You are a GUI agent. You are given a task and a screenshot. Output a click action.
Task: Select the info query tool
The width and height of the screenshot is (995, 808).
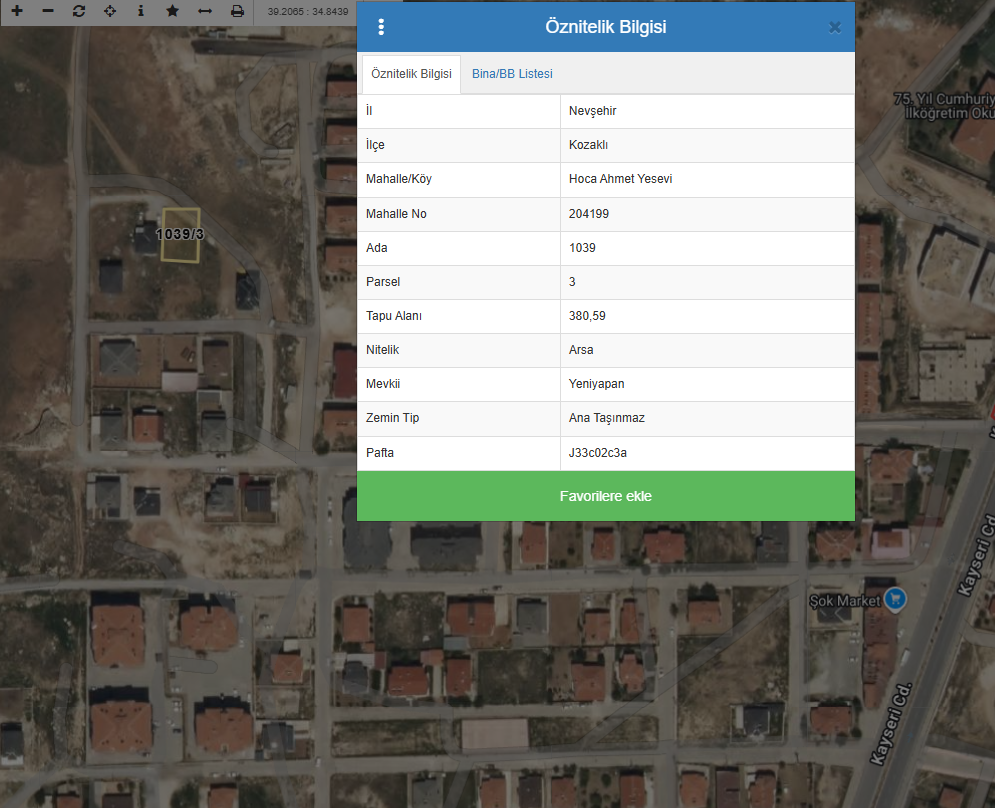click(141, 11)
